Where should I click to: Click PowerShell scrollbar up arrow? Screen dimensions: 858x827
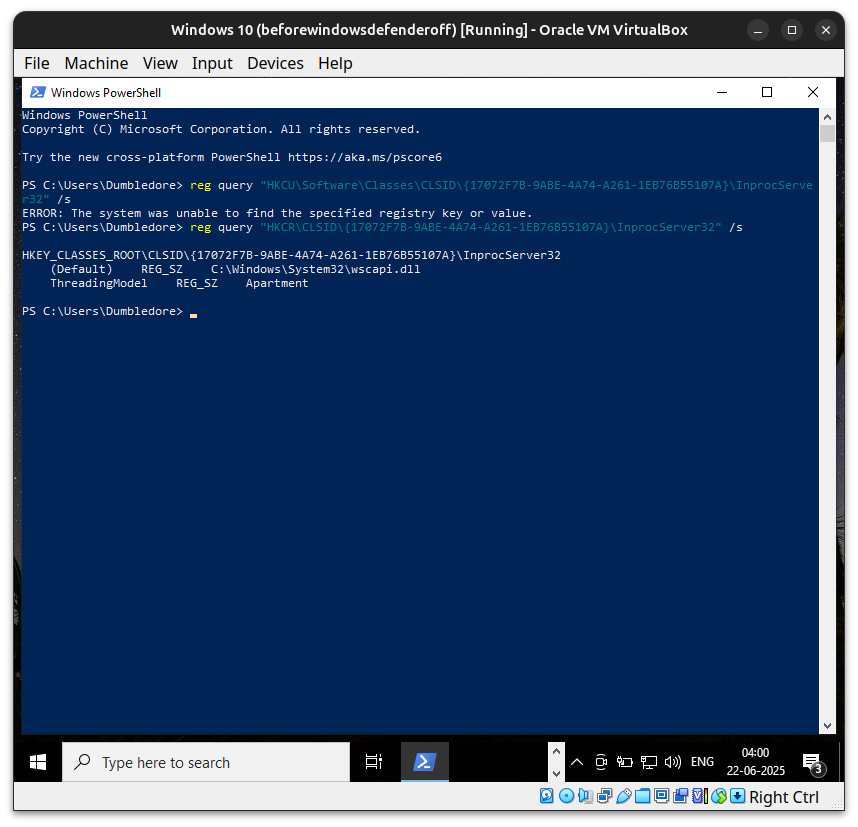(827, 117)
